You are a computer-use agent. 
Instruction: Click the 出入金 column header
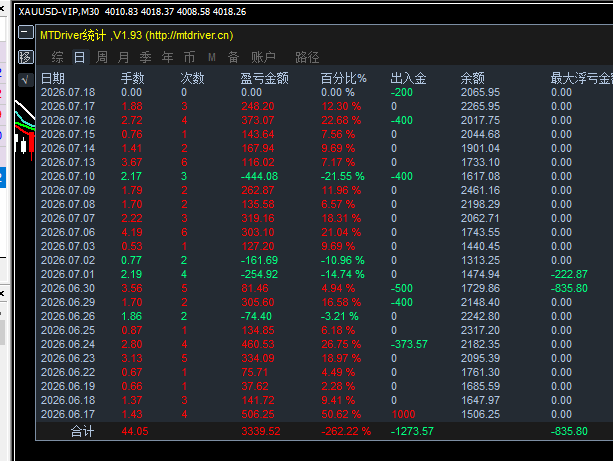click(408, 78)
